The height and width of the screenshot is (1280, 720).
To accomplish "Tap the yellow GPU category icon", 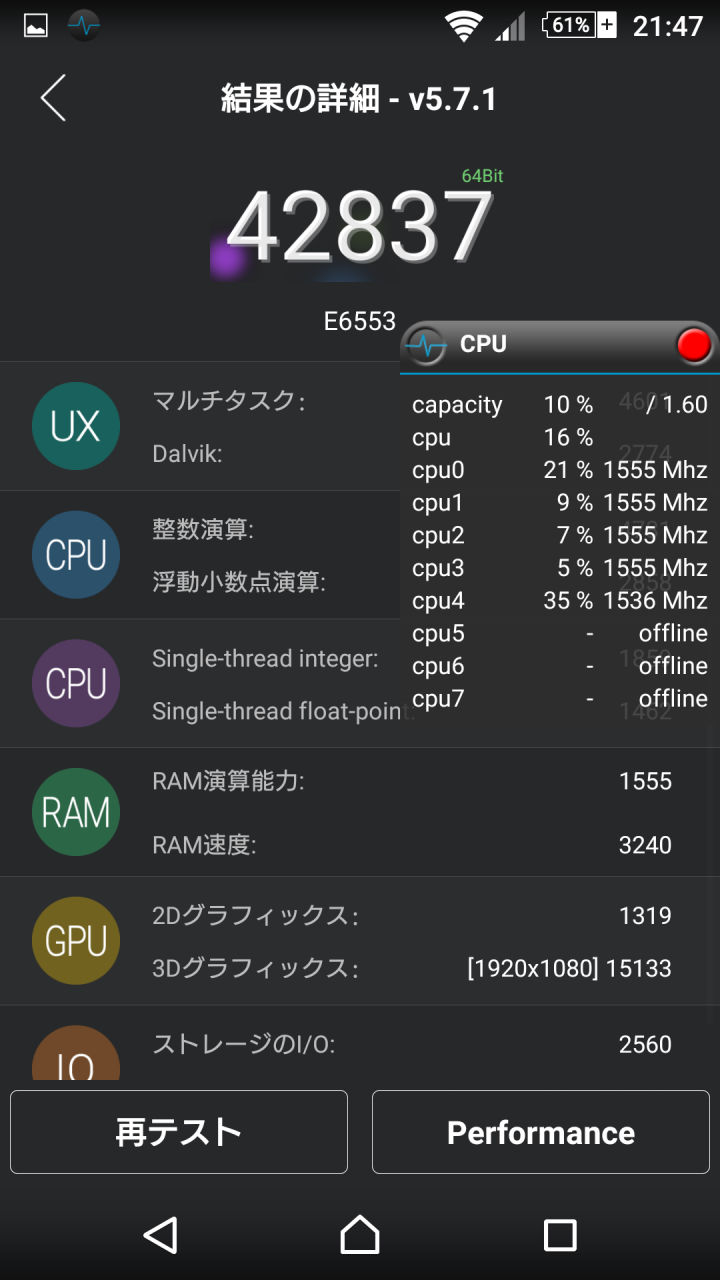I will coord(76,941).
